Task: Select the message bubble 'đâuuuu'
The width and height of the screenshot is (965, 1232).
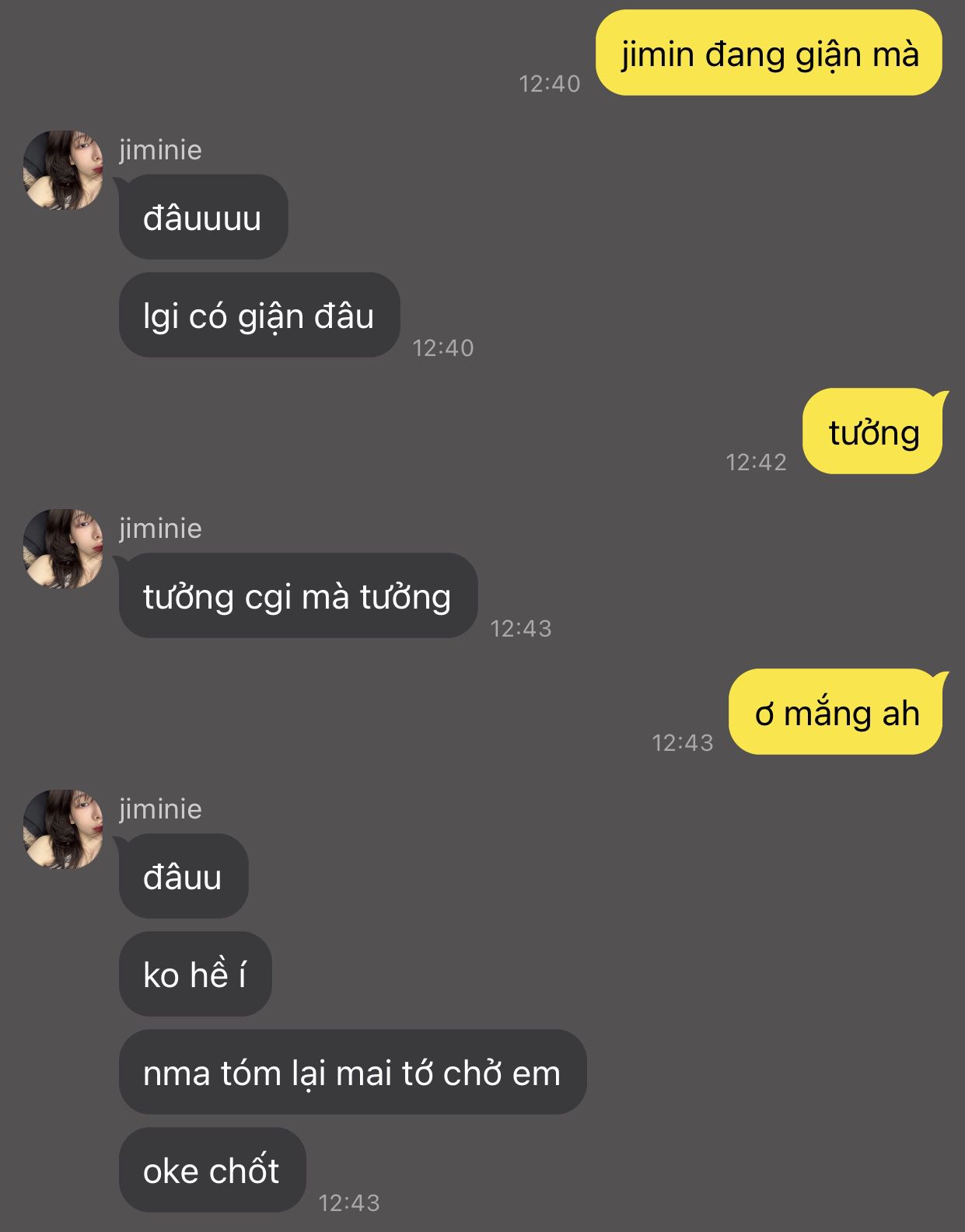Action: click(203, 217)
